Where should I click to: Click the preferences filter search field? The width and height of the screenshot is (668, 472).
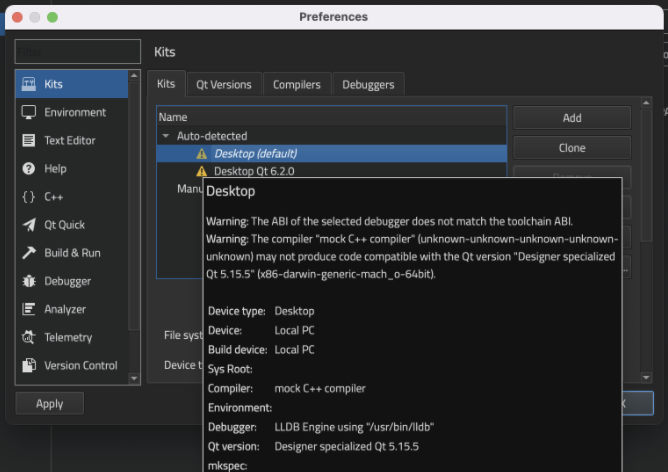(x=77, y=51)
